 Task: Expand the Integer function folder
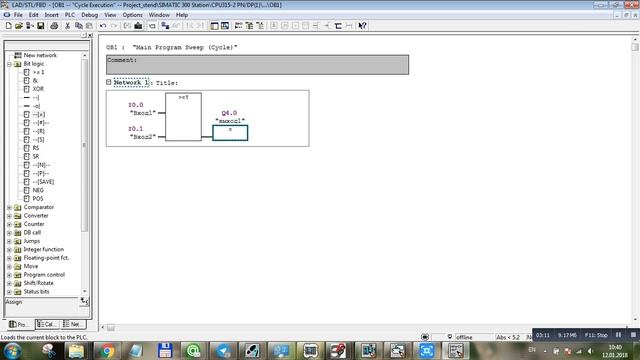(9, 249)
